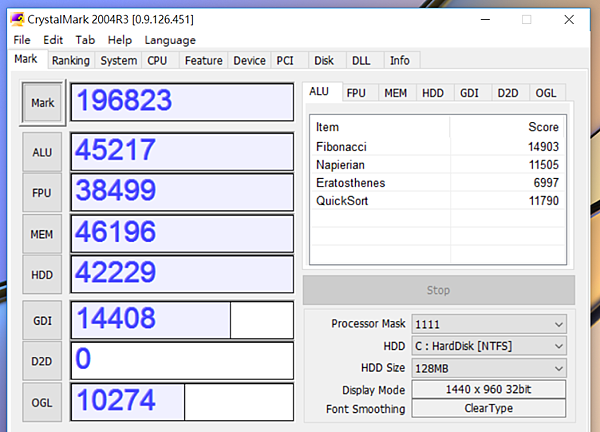The height and width of the screenshot is (432, 600).
Task: Click the MEM score 46196
Action: click(x=182, y=233)
